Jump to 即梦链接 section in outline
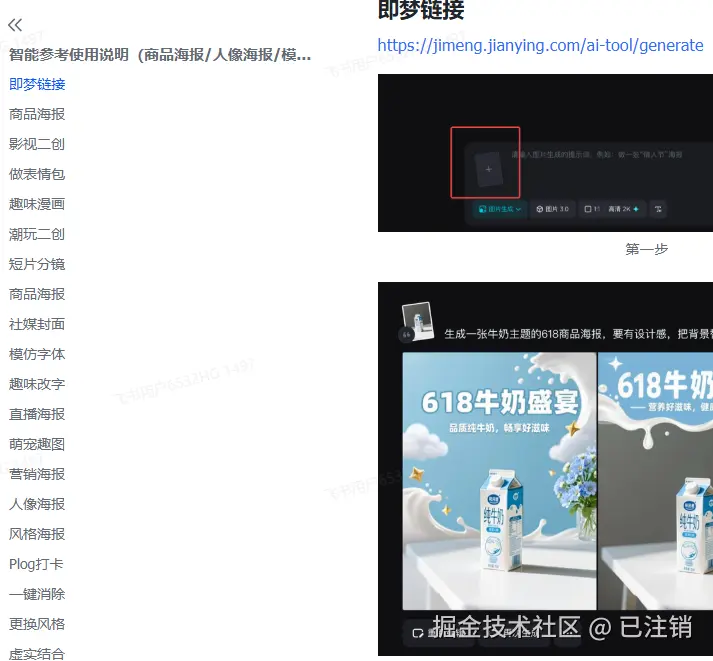713x661 pixels. pyautogui.click(x=37, y=84)
